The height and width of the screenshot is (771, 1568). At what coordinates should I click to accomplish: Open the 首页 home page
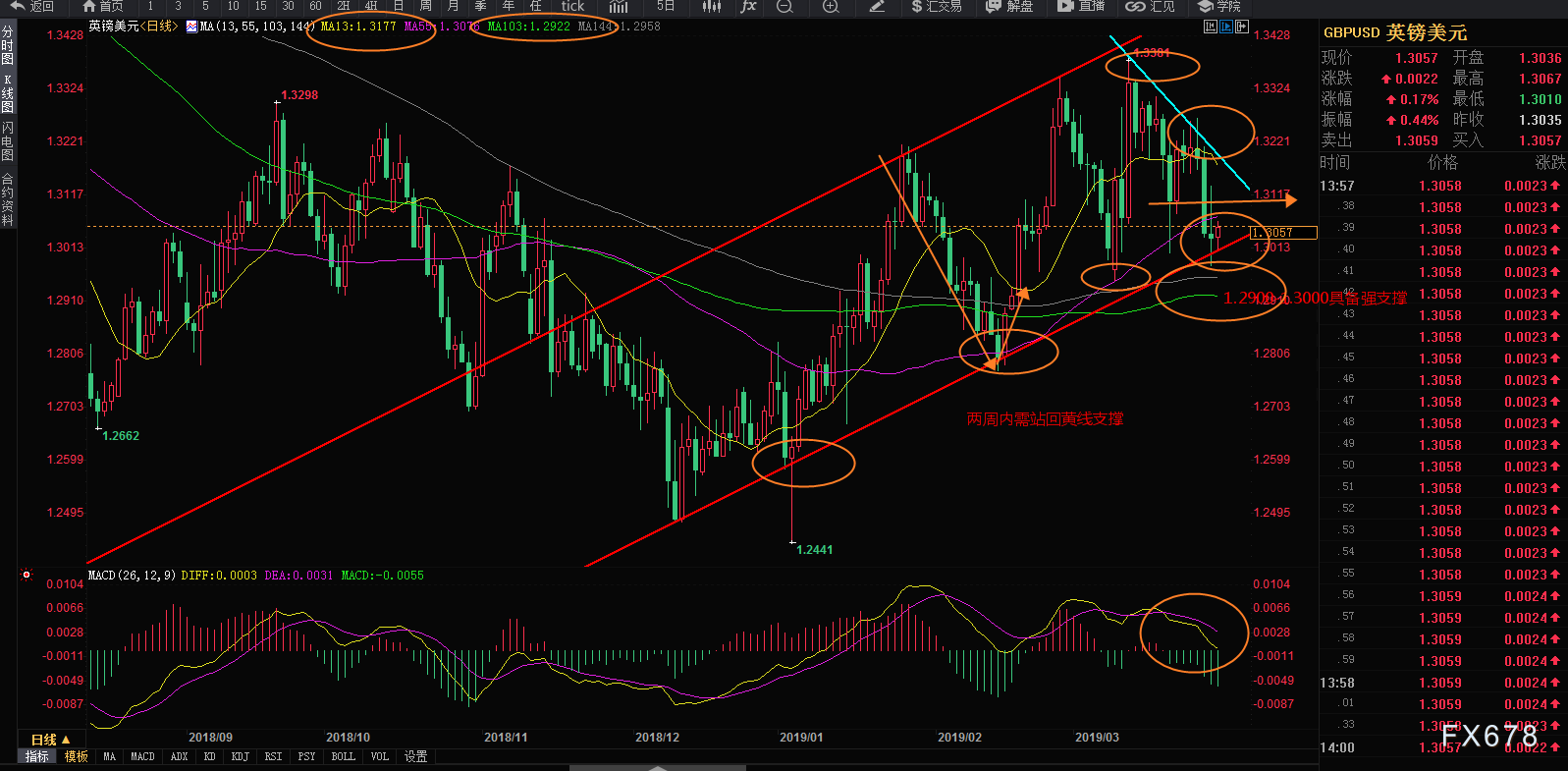coord(103,6)
